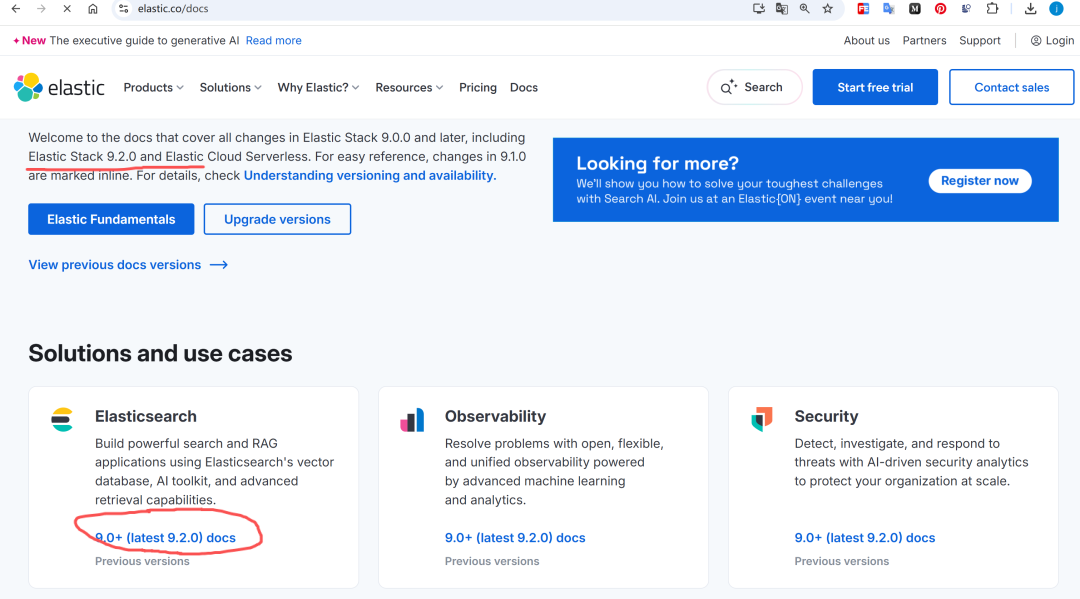Click the Observability product icon
This screenshot has width=1080, height=599.
(x=412, y=419)
